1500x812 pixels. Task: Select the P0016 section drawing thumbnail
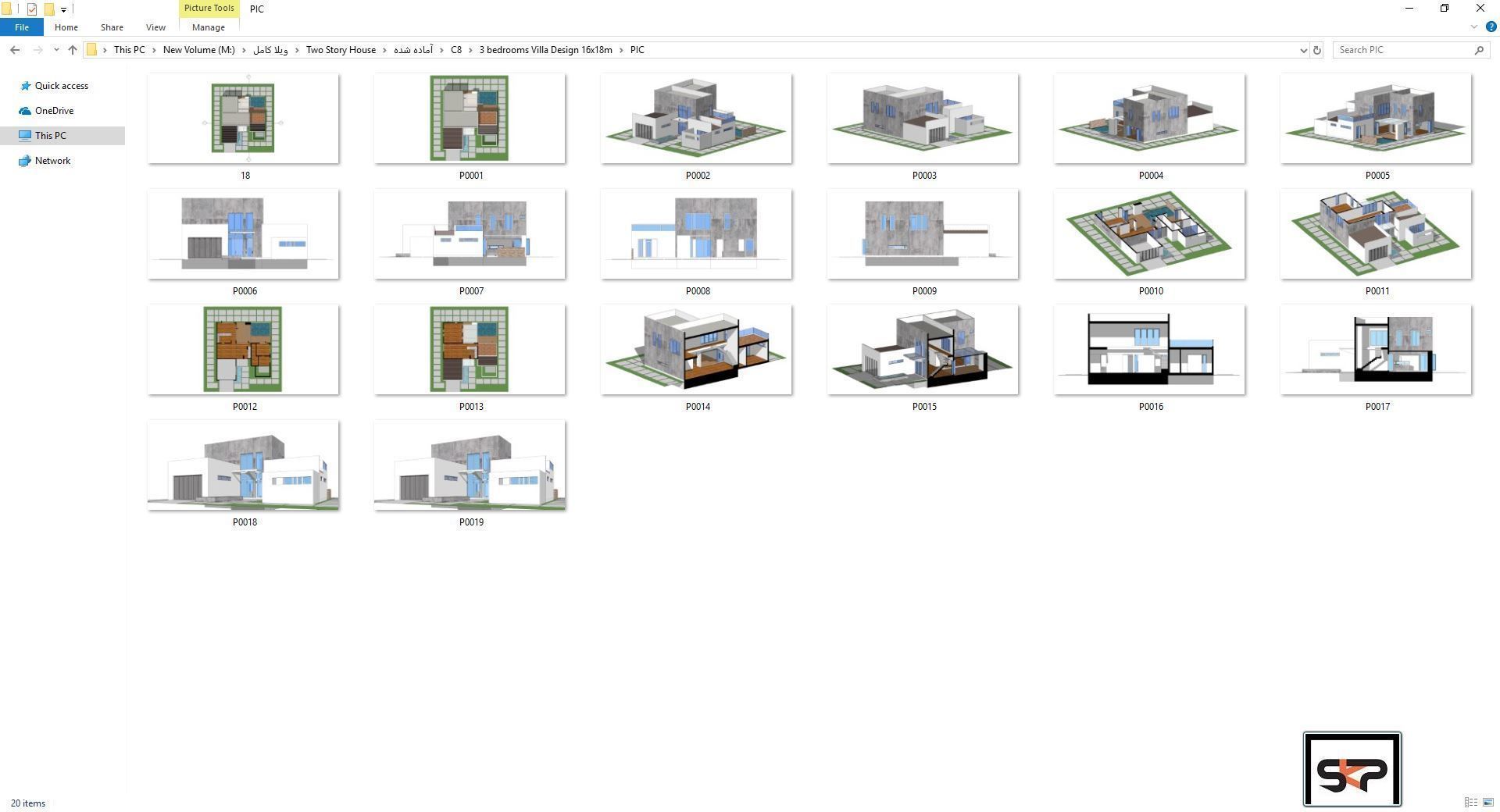[1149, 350]
